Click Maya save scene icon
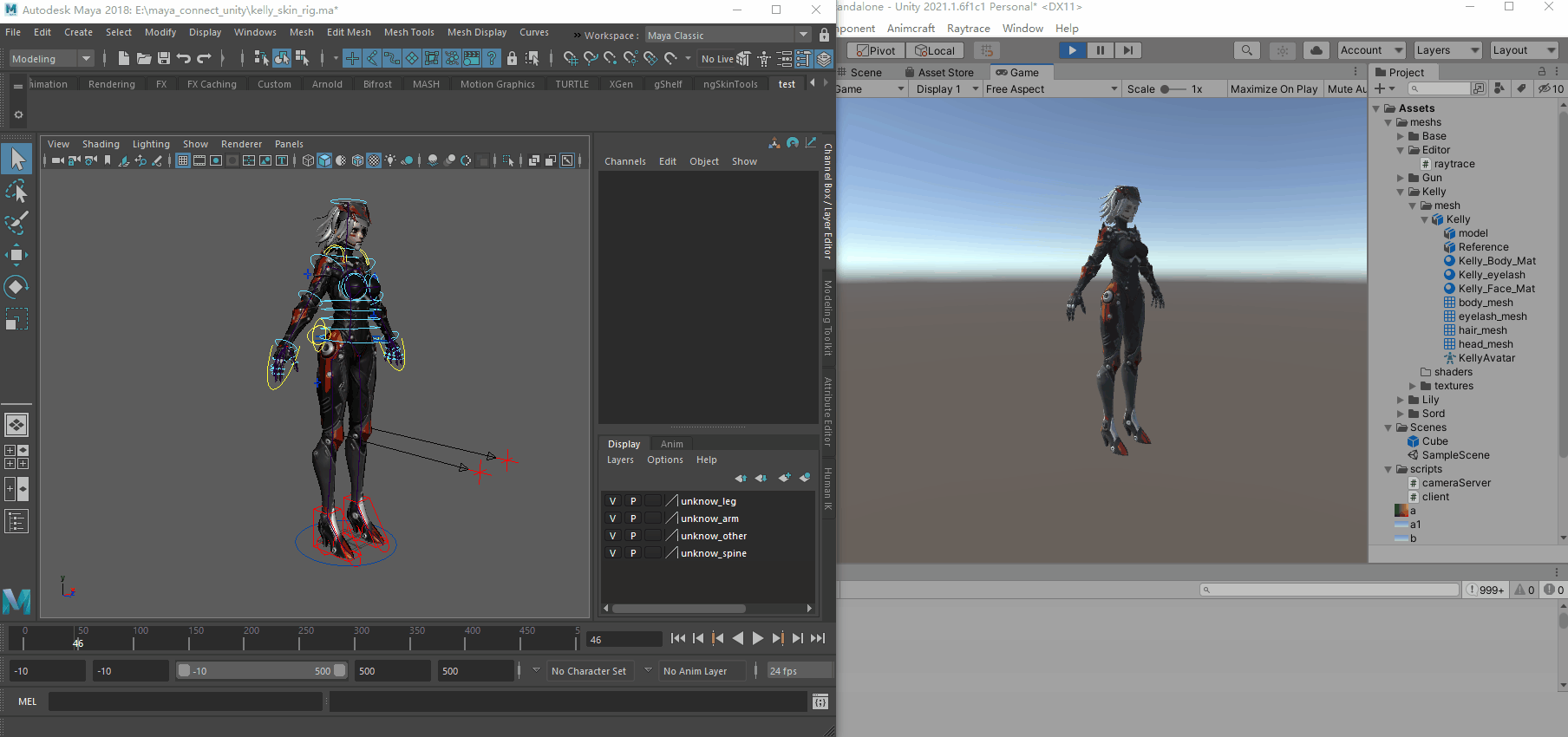Viewport: 1568px width, 737px height. (x=163, y=58)
